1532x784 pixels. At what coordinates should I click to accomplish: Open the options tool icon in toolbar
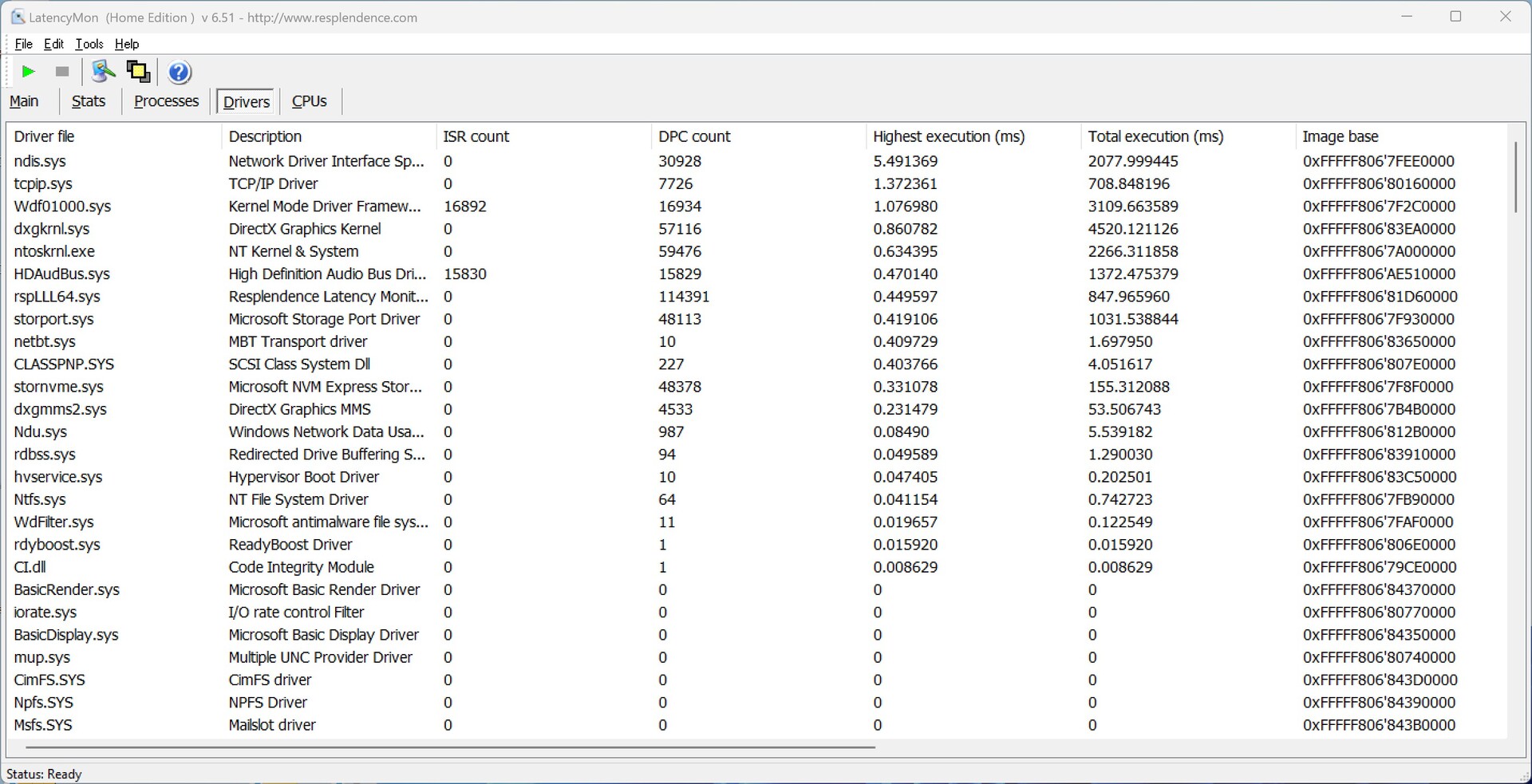coord(103,72)
